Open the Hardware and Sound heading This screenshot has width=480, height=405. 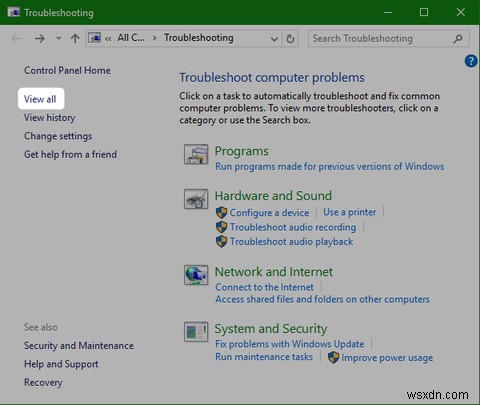[x=273, y=196]
